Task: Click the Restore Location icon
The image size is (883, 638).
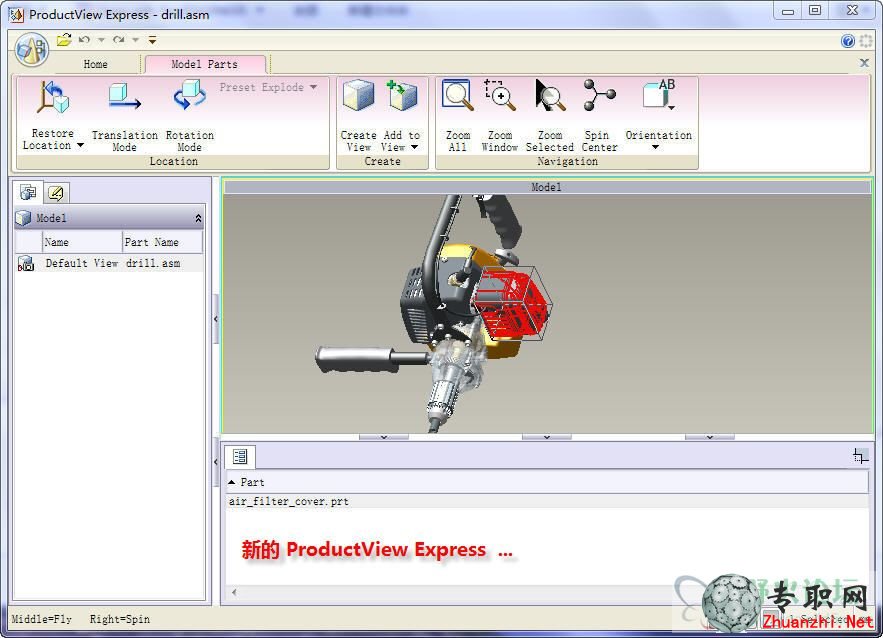Action: pyautogui.click(x=53, y=99)
